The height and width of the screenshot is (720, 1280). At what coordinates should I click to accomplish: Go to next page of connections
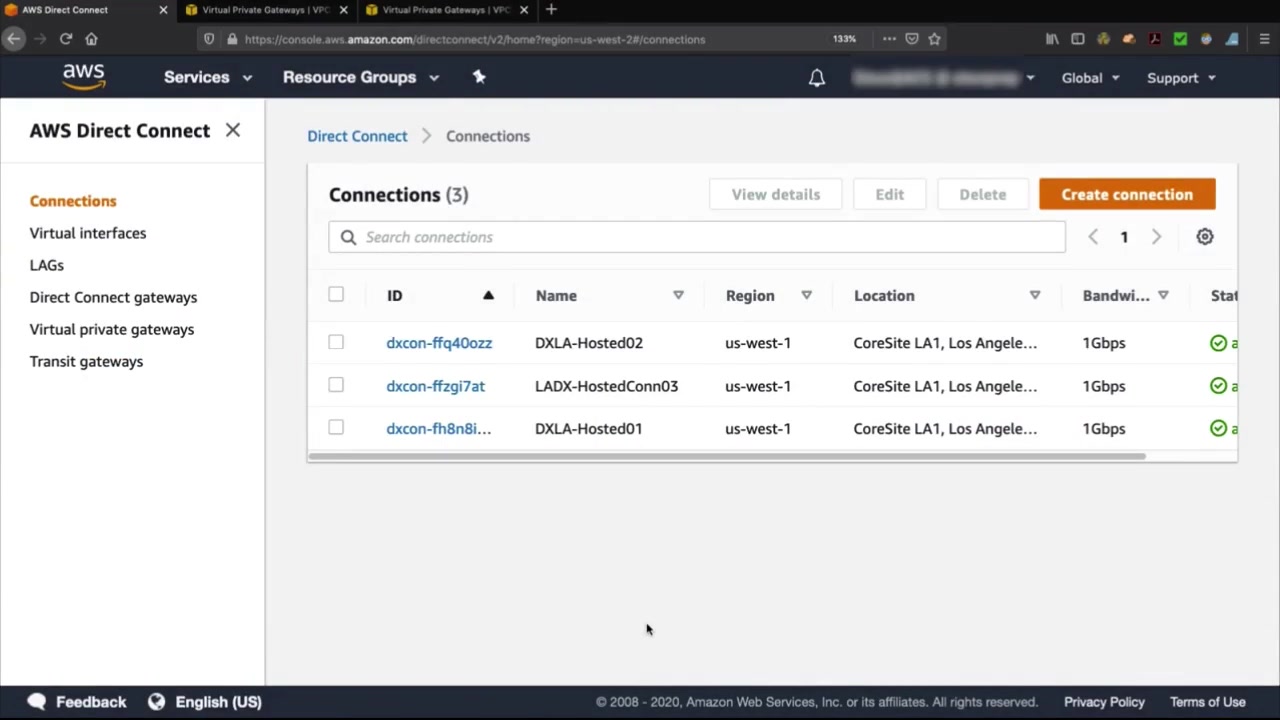click(x=1156, y=237)
